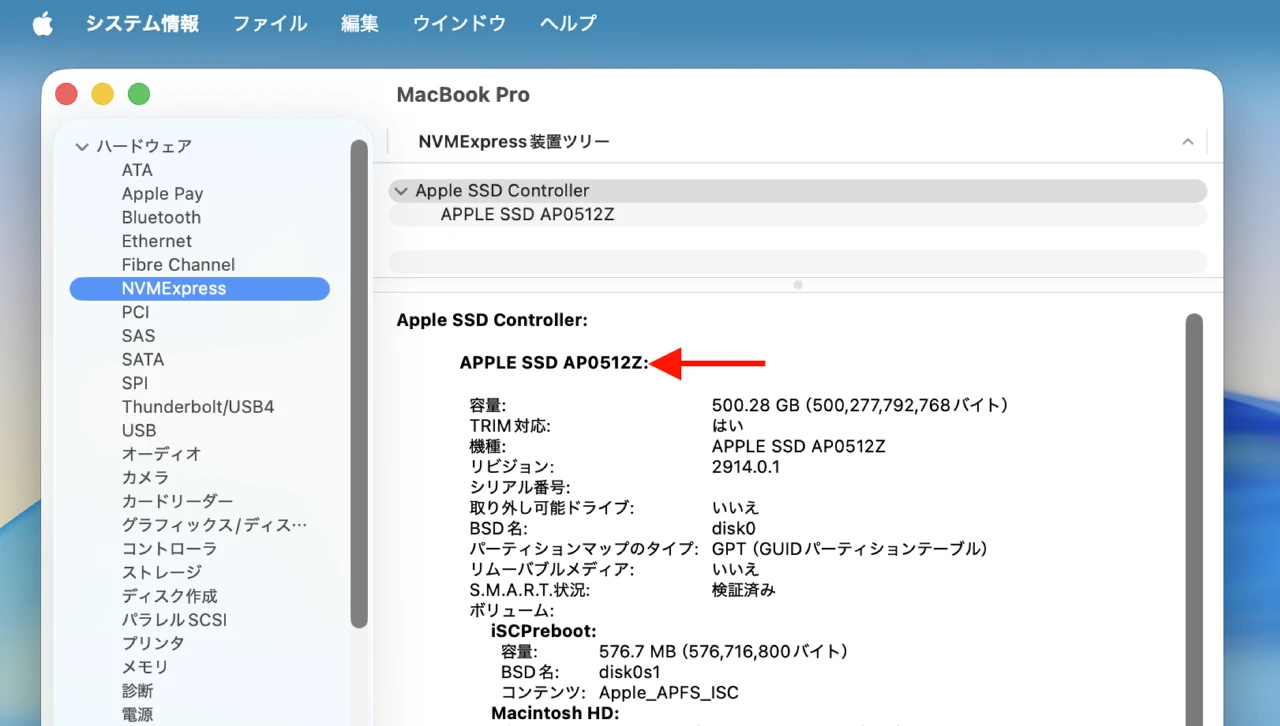Screen dimensions: 1280x726
Task: Select APPLE SSD AP0512Z in the device tree
Action: click(527, 214)
